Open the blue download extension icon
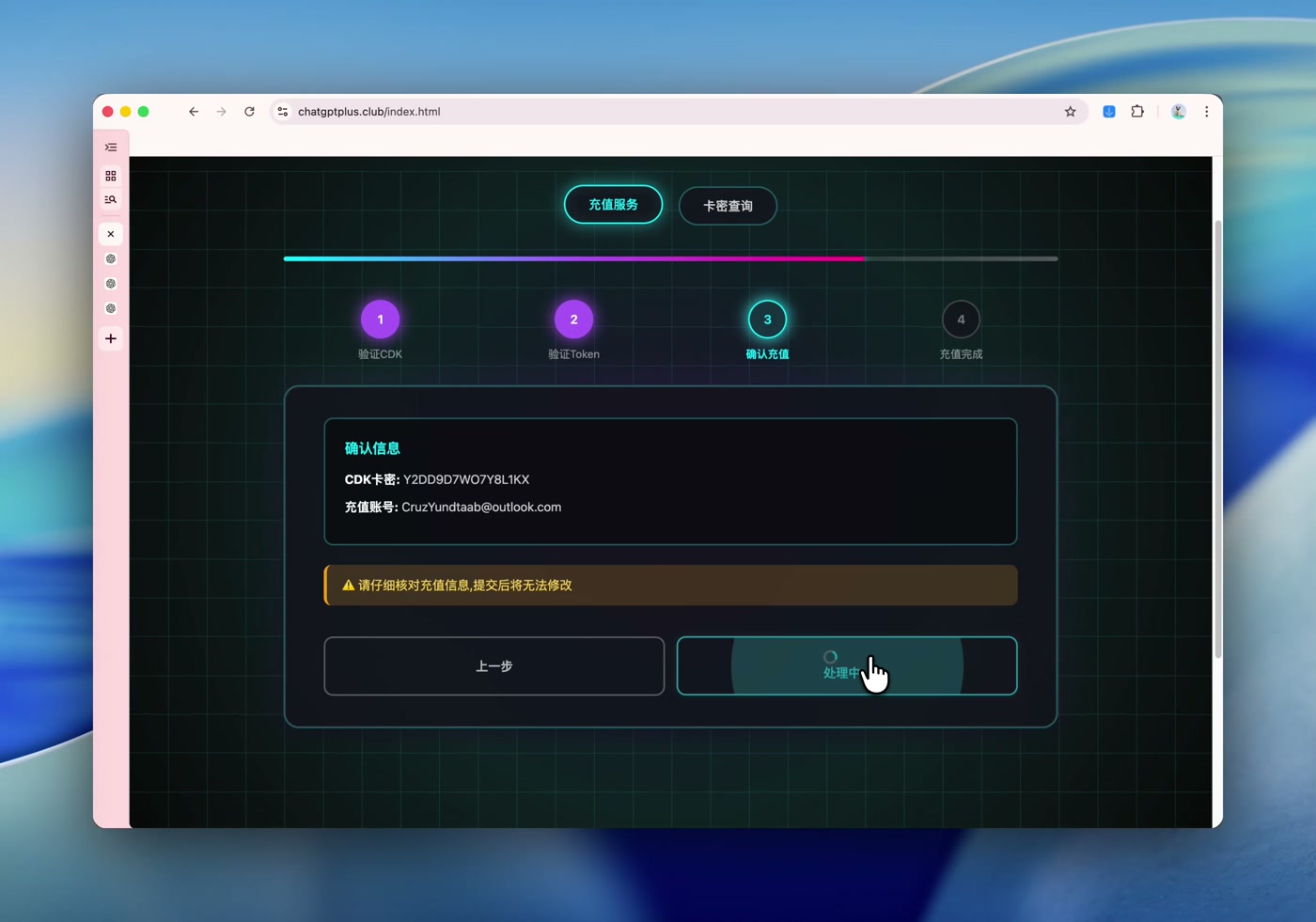 [1109, 112]
